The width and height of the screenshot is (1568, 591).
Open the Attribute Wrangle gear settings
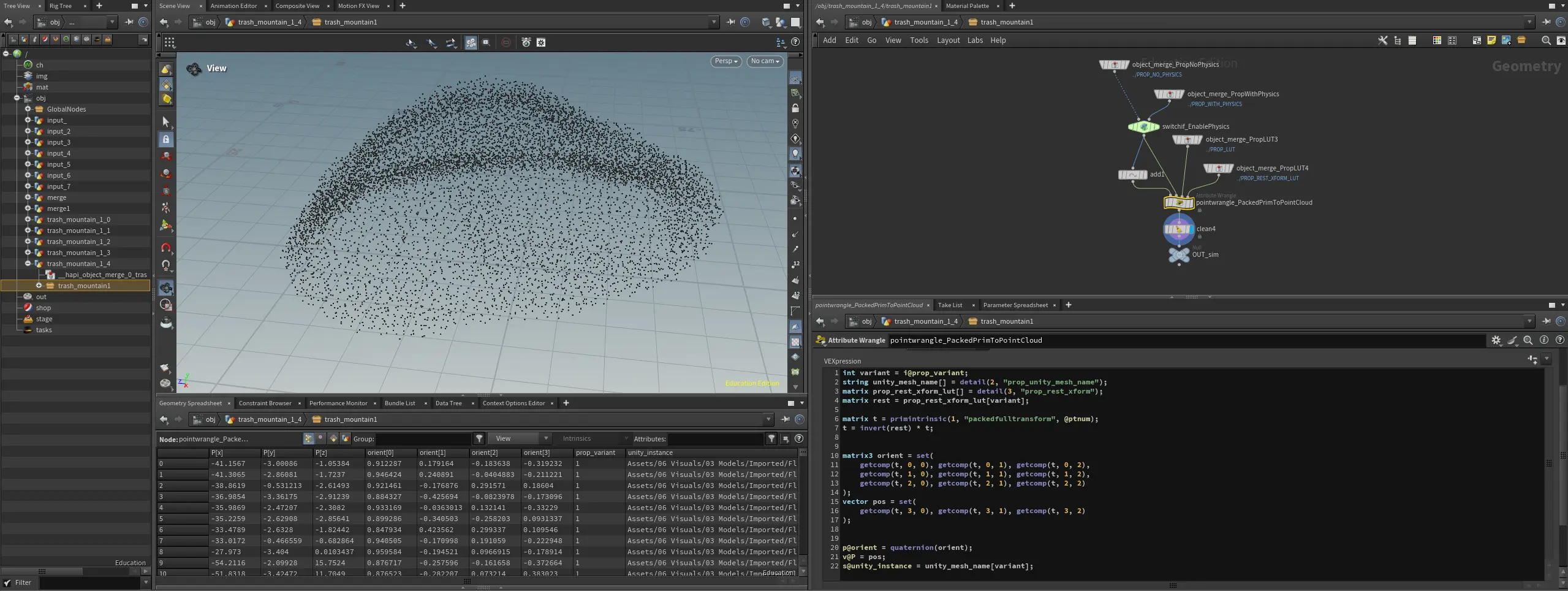coord(1496,340)
